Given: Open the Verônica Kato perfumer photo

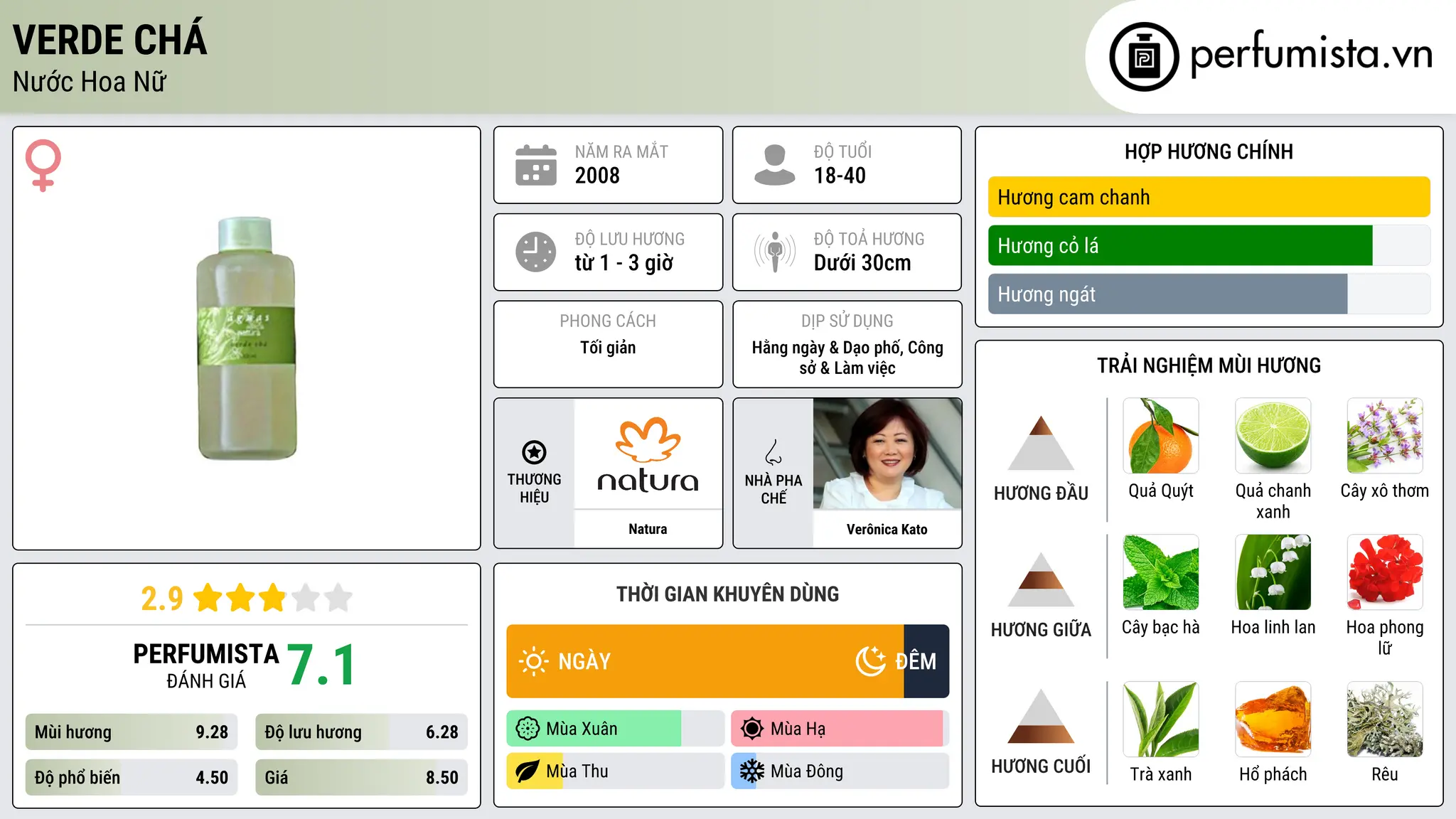Looking at the screenshot, I should coord(887,454).
